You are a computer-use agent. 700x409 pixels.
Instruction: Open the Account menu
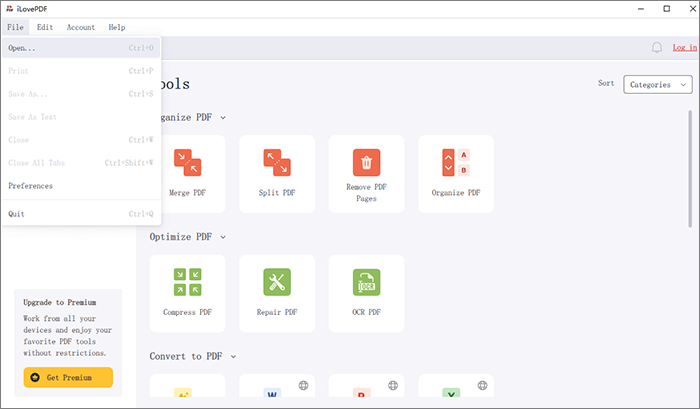(x=81, y=27)
